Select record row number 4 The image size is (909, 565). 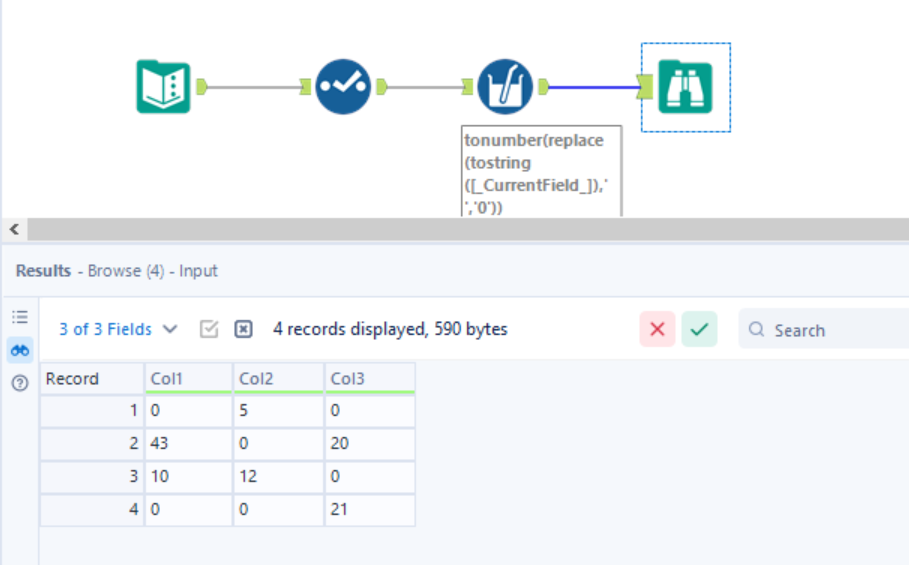(92, 509)
